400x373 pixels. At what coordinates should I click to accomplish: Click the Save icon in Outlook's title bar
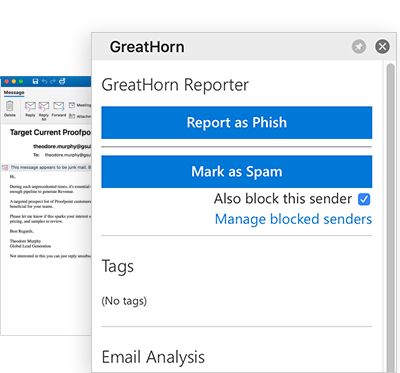35,81
